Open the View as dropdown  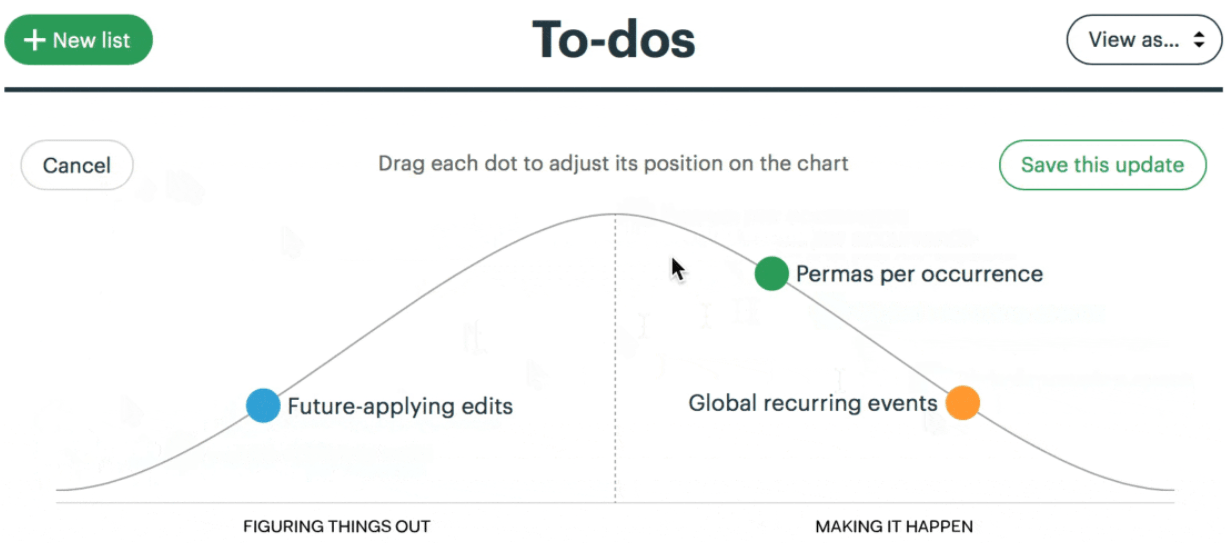pos(1144,40)
